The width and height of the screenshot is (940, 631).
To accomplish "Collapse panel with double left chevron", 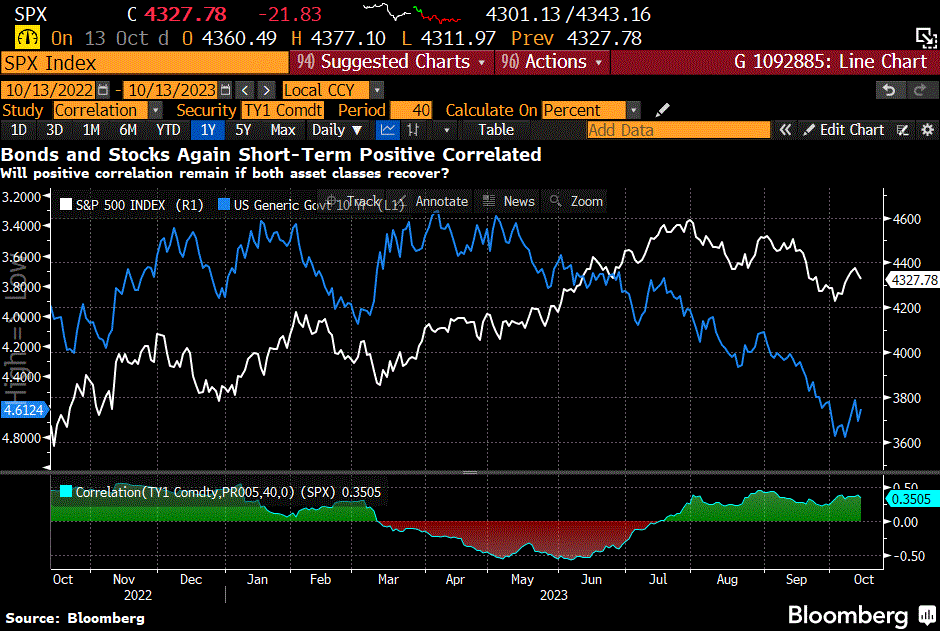I will (785, 130).
